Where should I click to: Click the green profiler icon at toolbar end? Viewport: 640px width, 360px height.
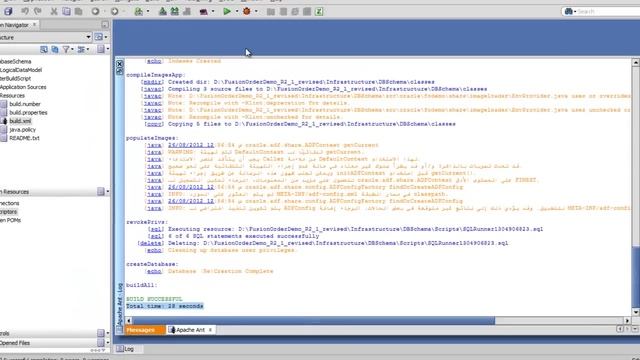319,11
